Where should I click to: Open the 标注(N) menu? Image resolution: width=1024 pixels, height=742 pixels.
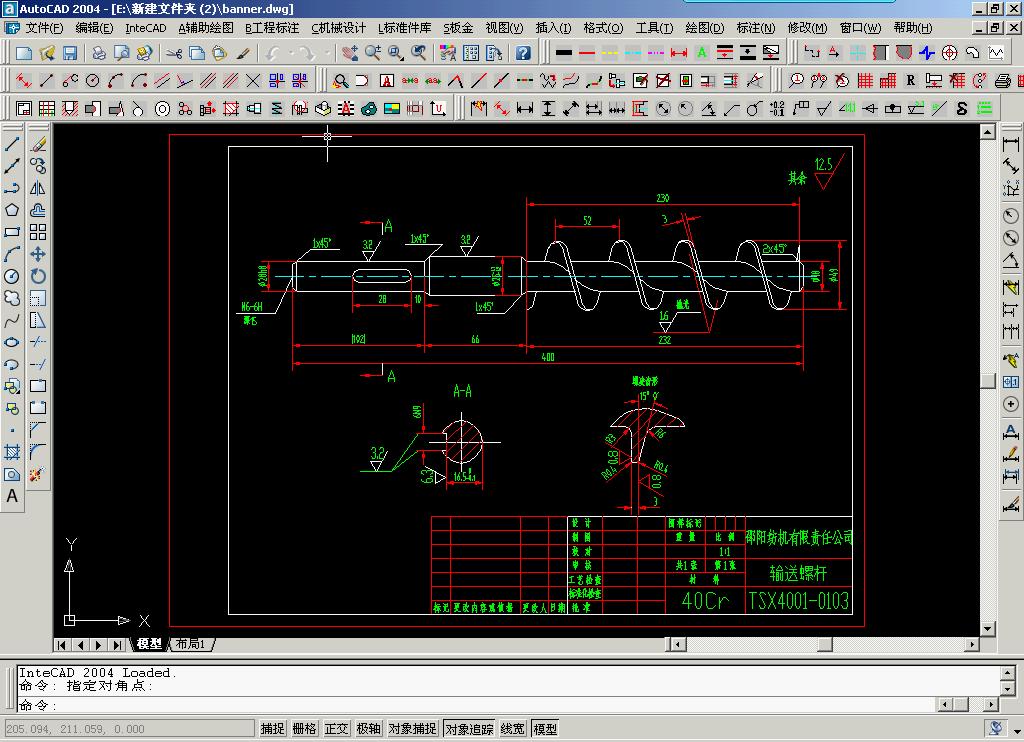tap(756, 28)
